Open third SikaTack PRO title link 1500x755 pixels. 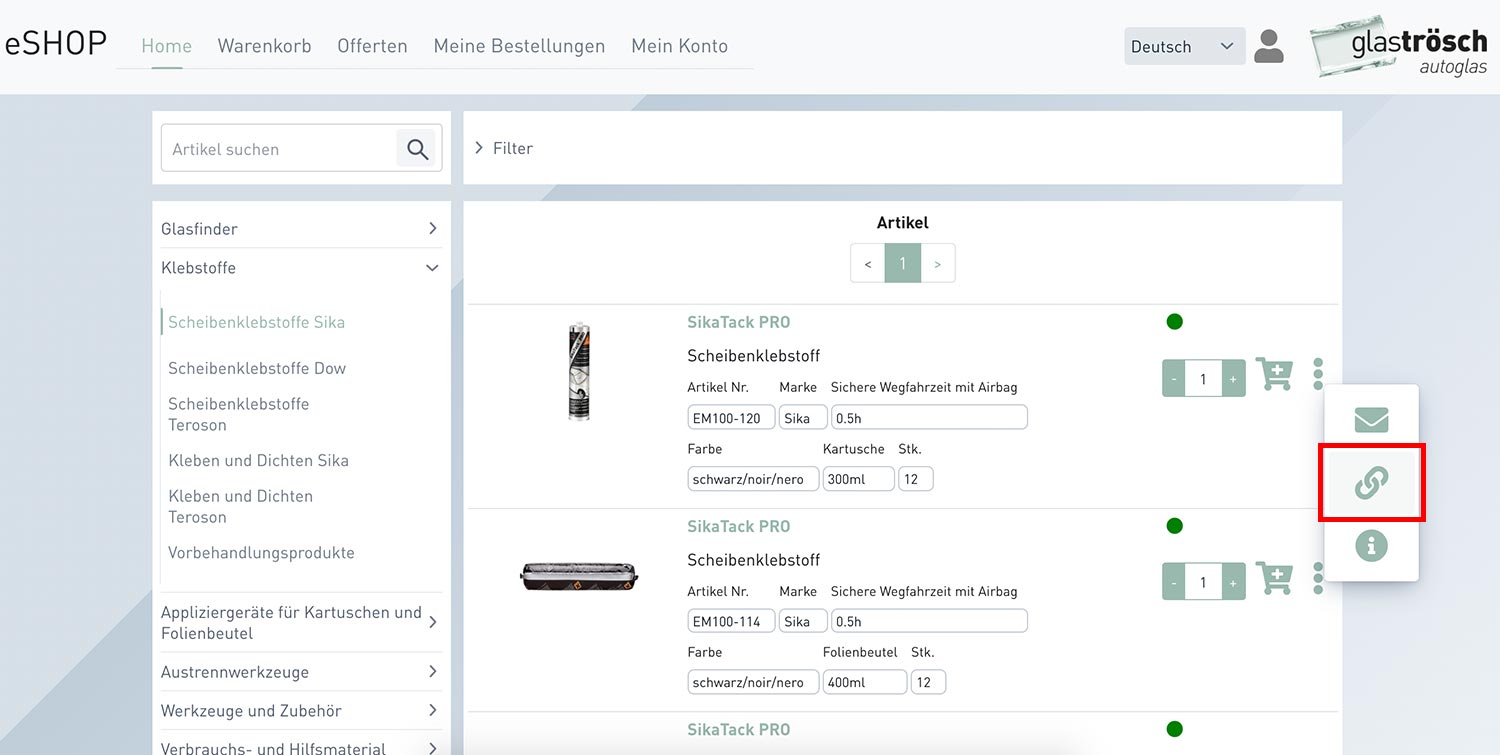tap(738, 730)
